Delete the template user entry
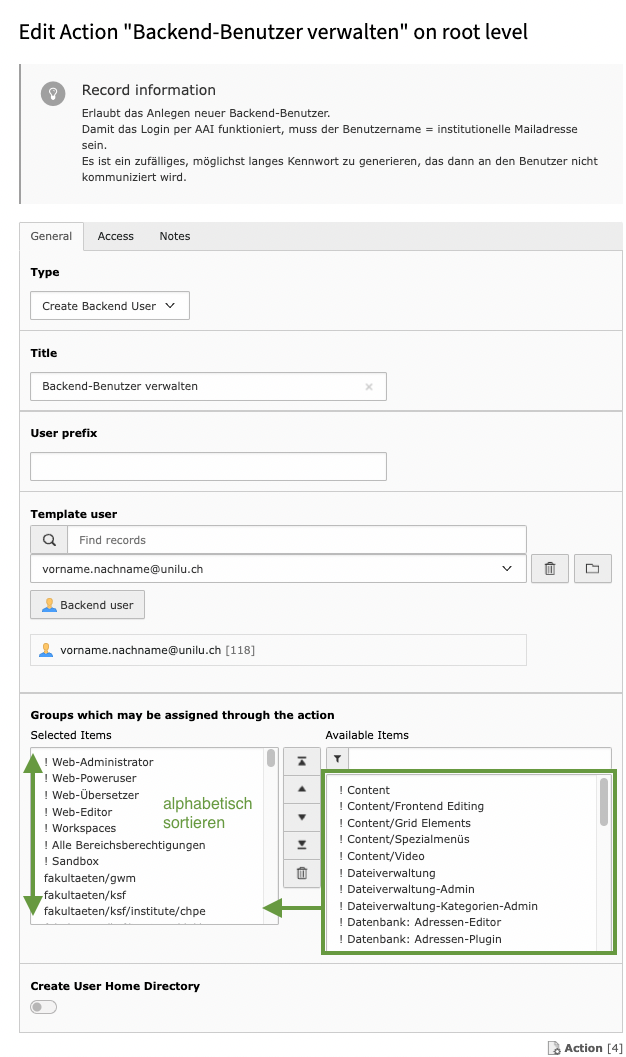This screenshot has height=1057, width=626. click(x=550, y=569)
